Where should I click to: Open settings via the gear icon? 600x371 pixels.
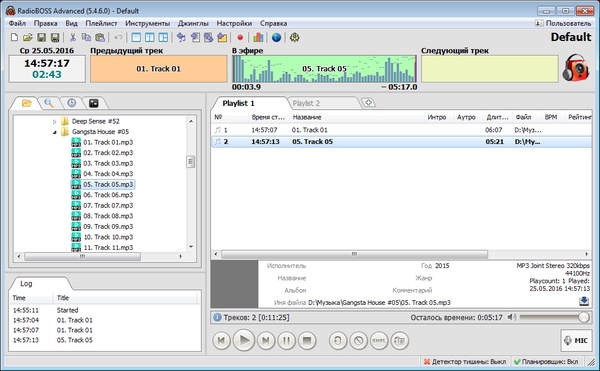click(x=294, y=37)
